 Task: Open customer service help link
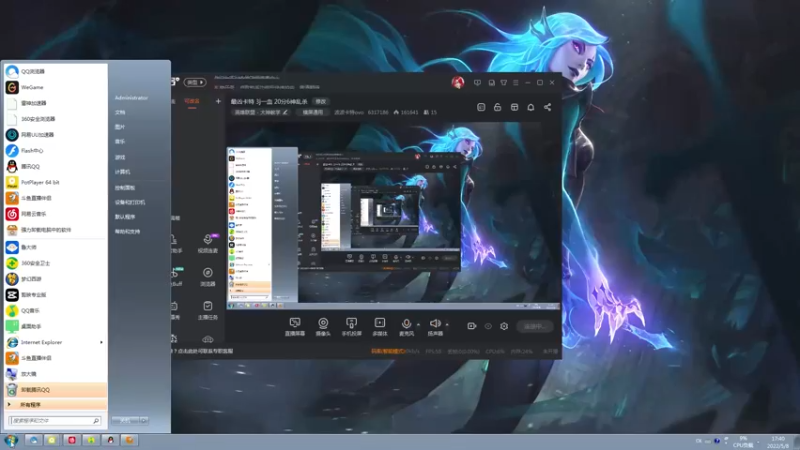point(205,351)
